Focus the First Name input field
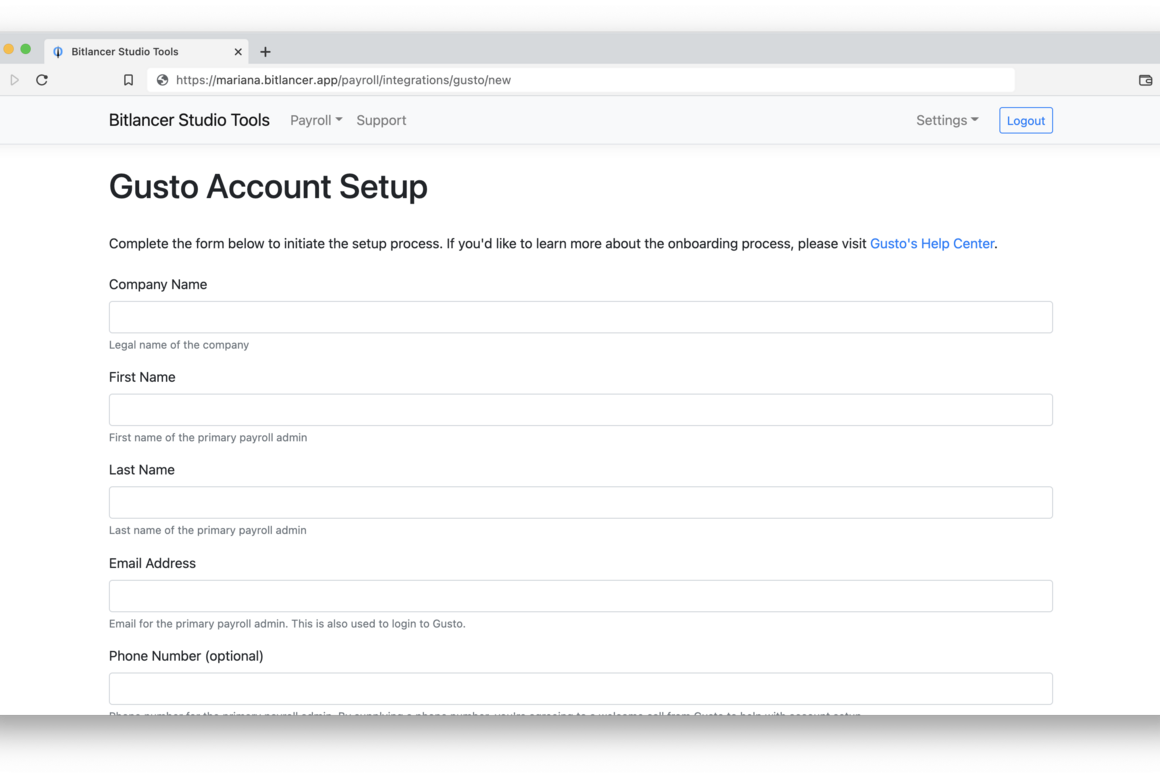This screenshot has height=778, width=1160. [581, 410]
